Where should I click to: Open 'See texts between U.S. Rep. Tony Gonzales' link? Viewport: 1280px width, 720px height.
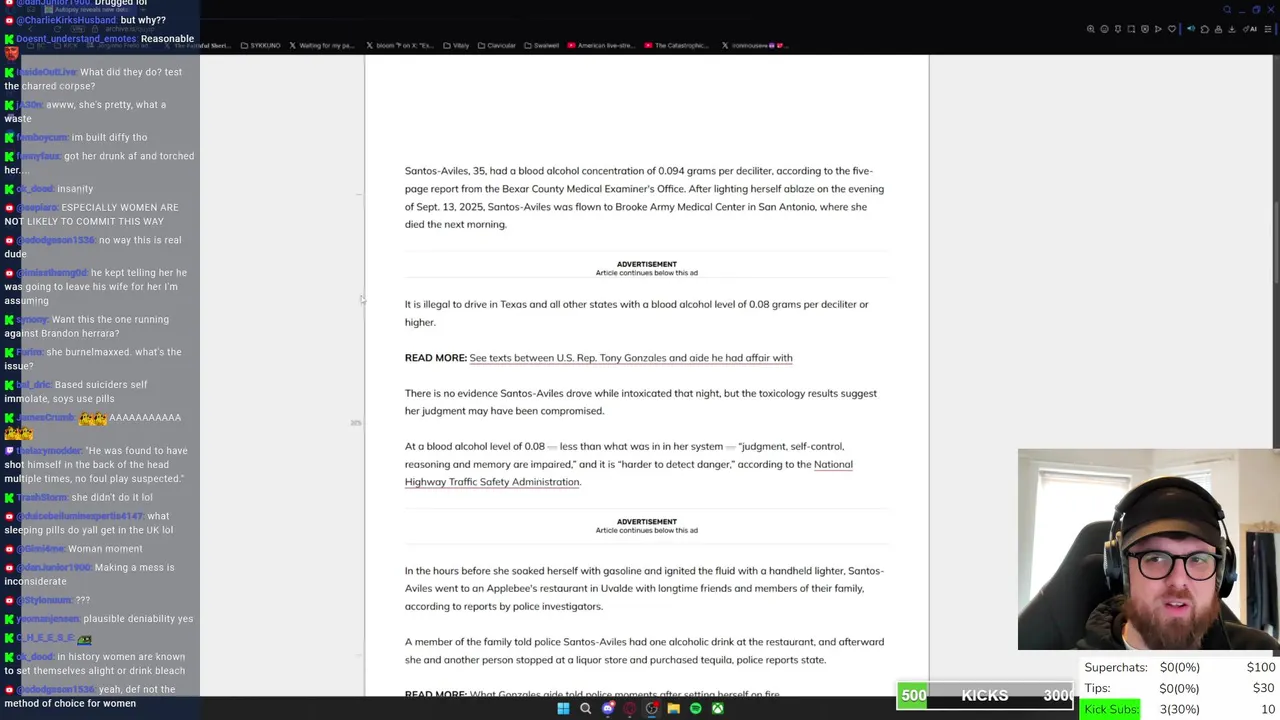[x=631, y=358]
